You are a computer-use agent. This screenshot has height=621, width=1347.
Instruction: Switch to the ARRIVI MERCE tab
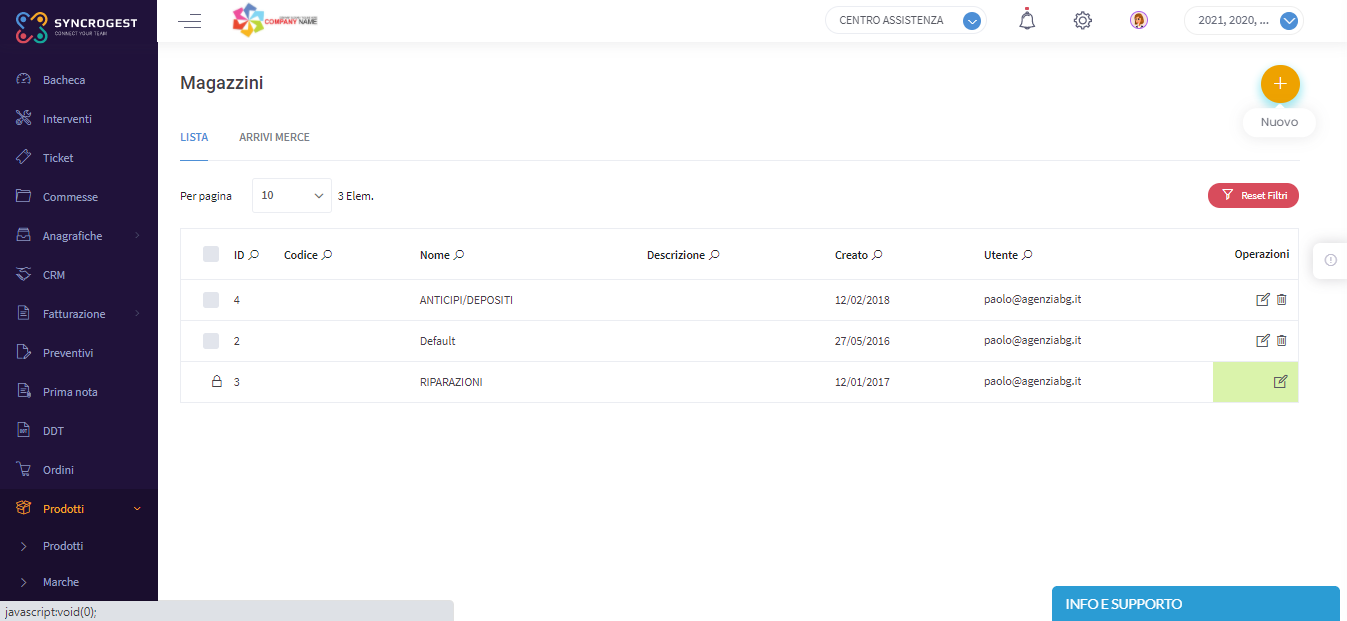274,137
